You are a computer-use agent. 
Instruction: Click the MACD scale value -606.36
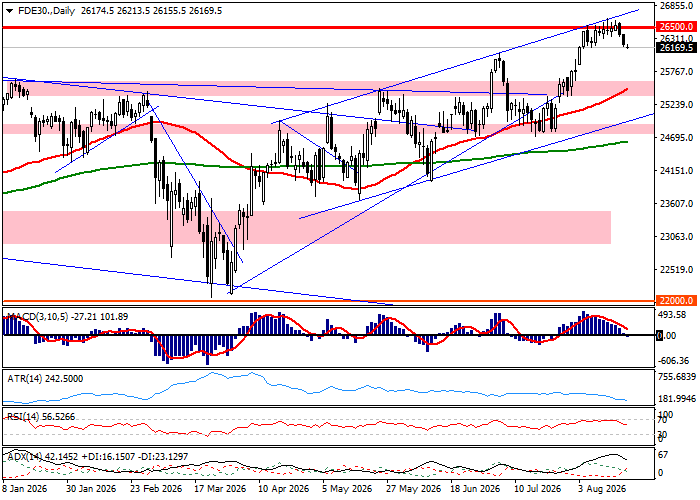(x=674, y=360)
